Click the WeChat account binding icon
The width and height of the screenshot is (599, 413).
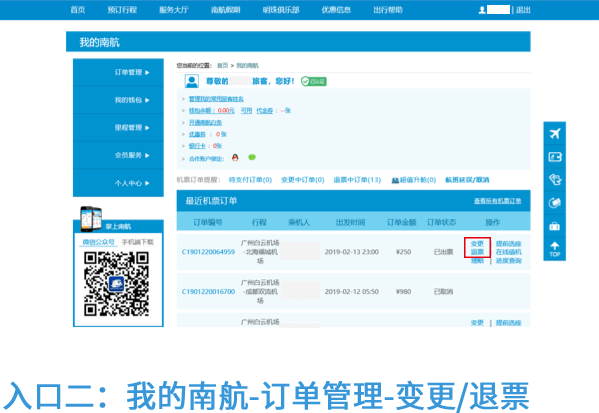[252, 157]
